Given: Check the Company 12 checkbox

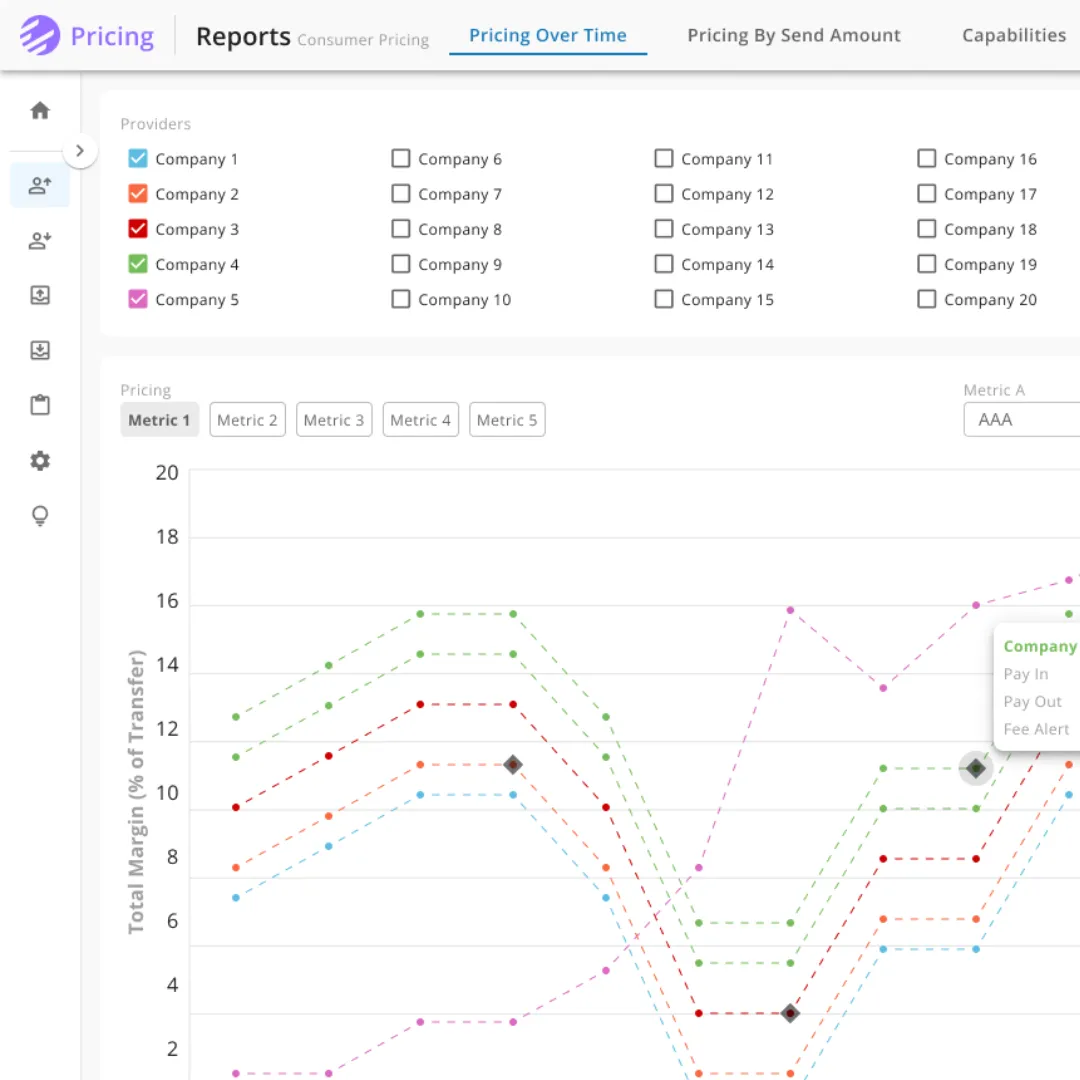Looking at the screenshot, I should point(664,194).
